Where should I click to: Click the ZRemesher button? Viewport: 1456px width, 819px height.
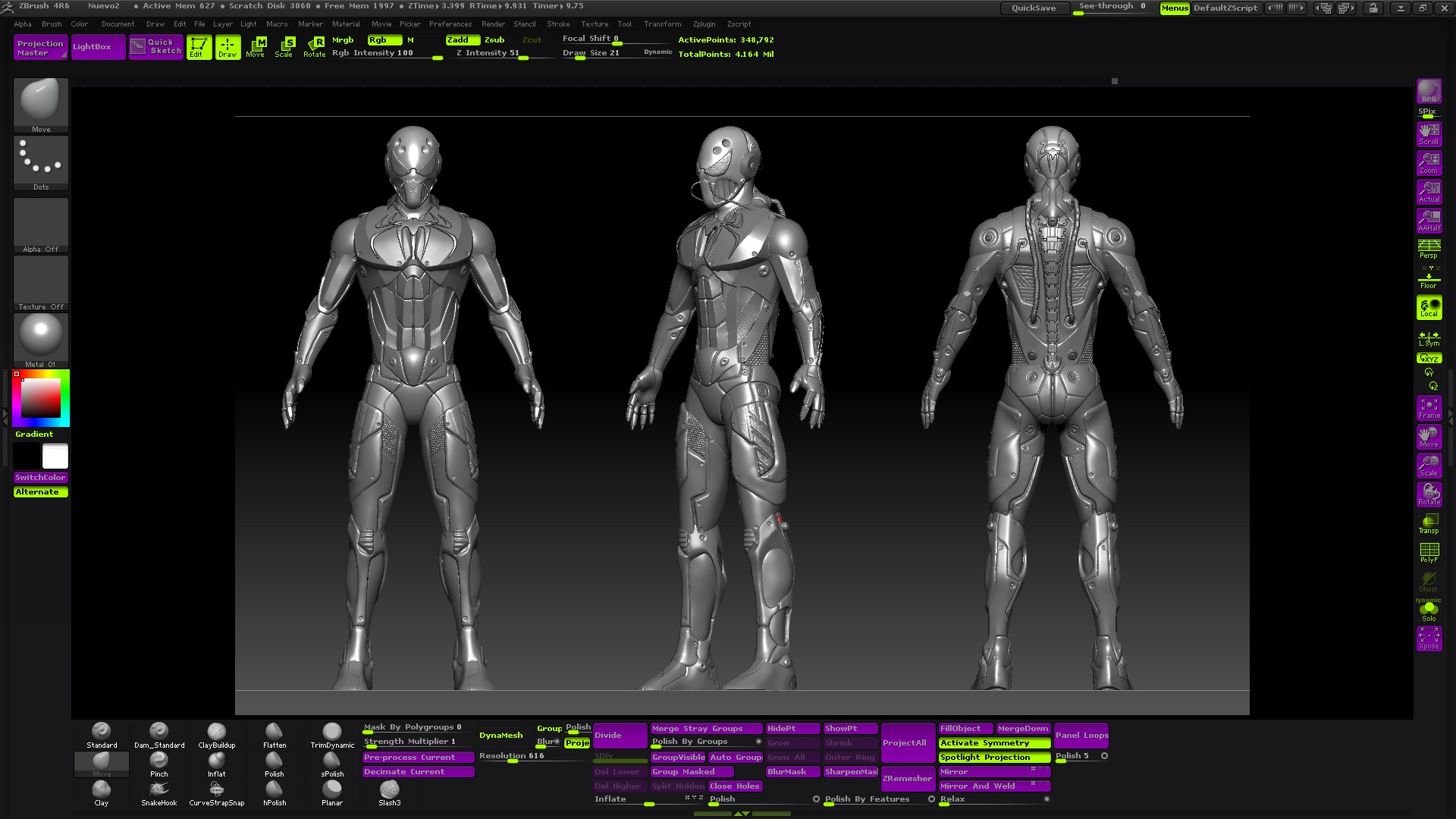(x=907, y=779)
